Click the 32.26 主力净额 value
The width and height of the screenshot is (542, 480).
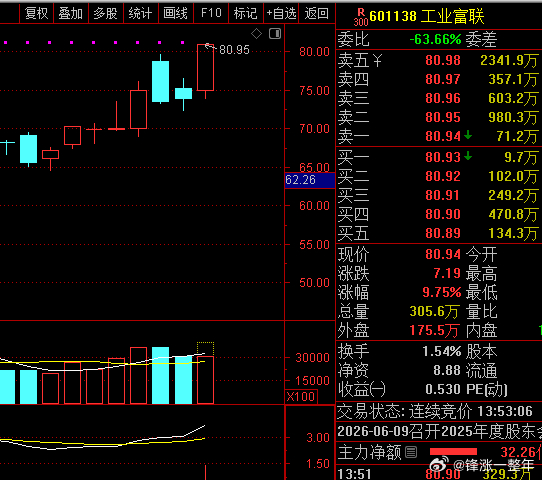(x=521, y=452)
